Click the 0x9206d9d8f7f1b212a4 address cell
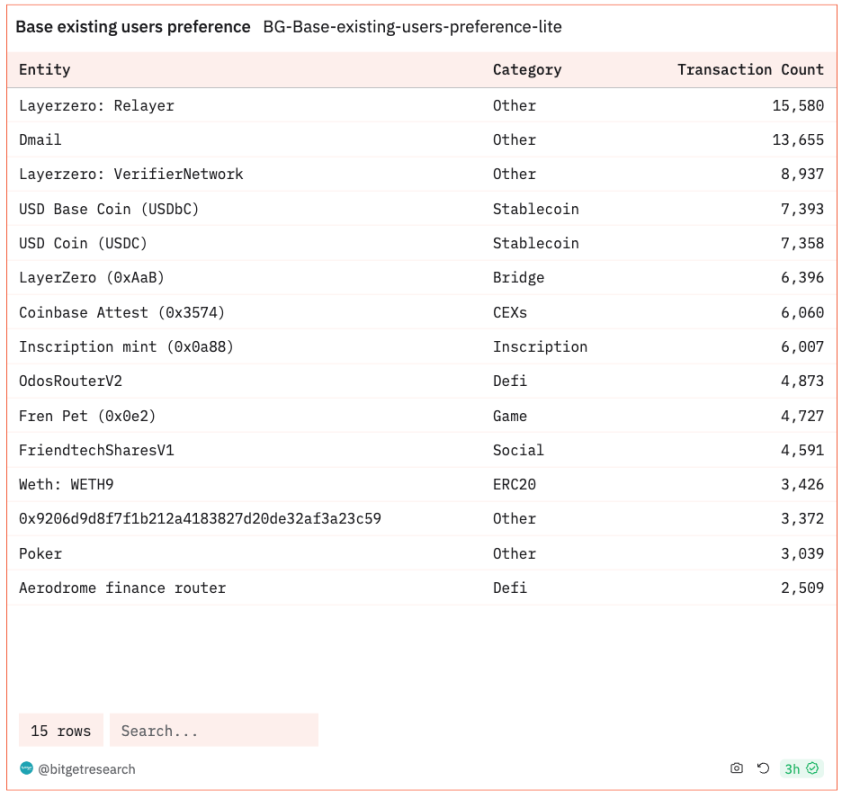The height and width of the screenshot is (799, 842). pyautogui.click(x=200, y=519)
